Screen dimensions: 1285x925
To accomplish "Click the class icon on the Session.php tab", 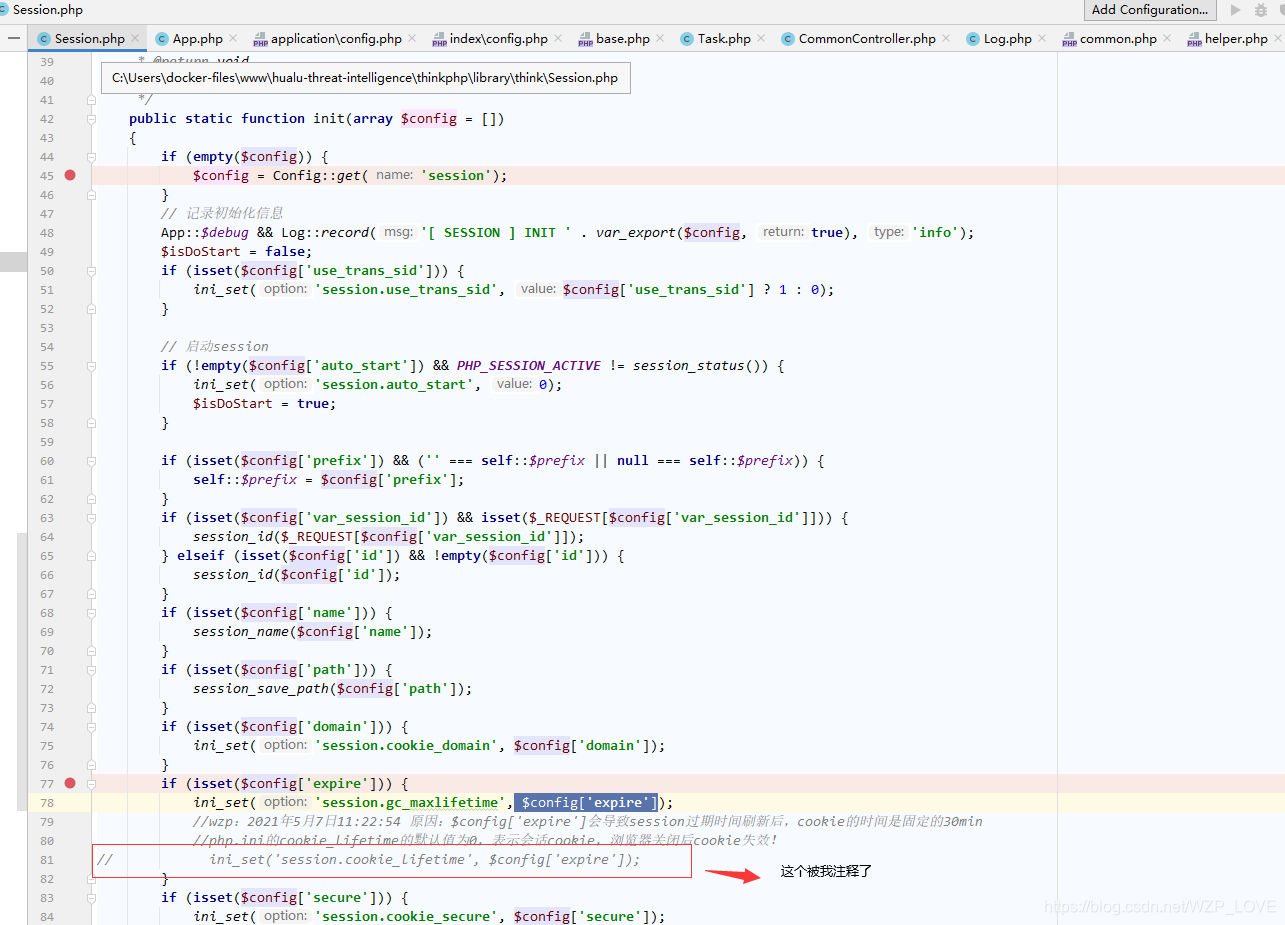I will point(44,37).
